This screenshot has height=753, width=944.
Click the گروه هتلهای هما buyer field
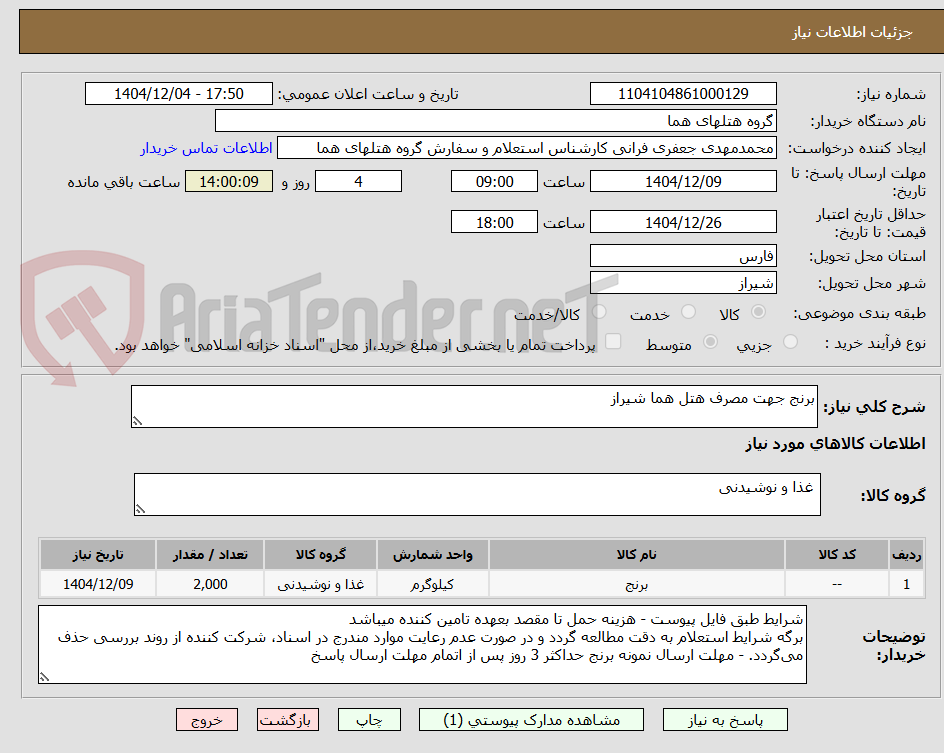495,121
